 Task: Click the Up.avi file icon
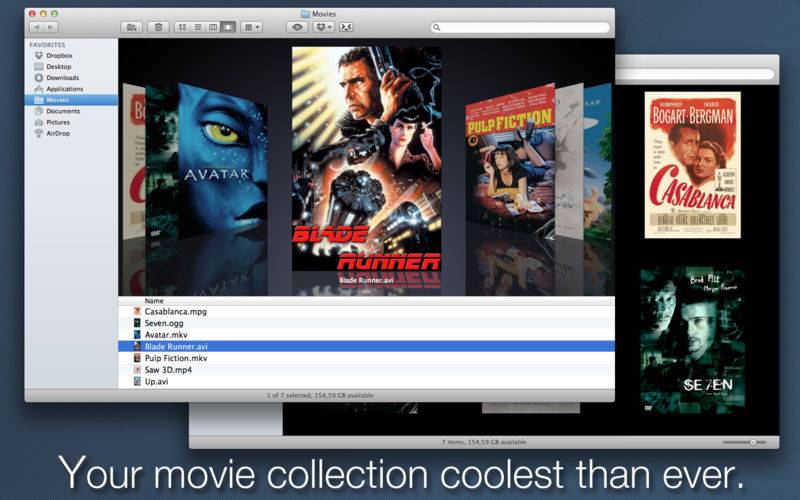pos(137,382)
